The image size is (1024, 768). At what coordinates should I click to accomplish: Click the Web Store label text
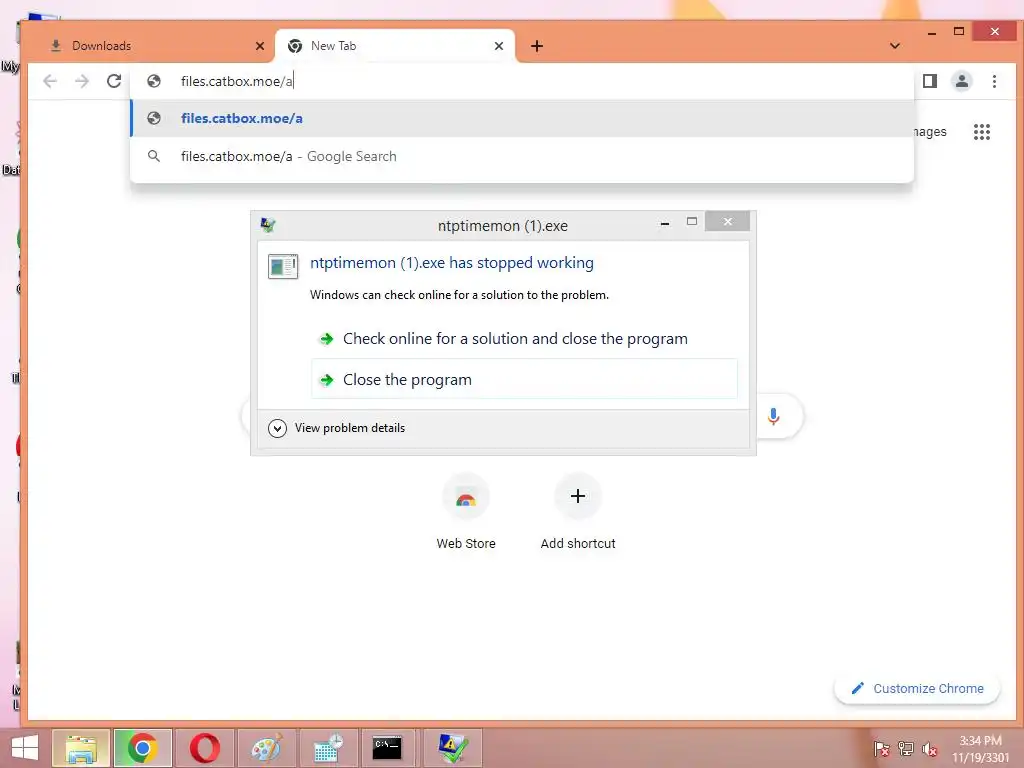click(466, 543)
